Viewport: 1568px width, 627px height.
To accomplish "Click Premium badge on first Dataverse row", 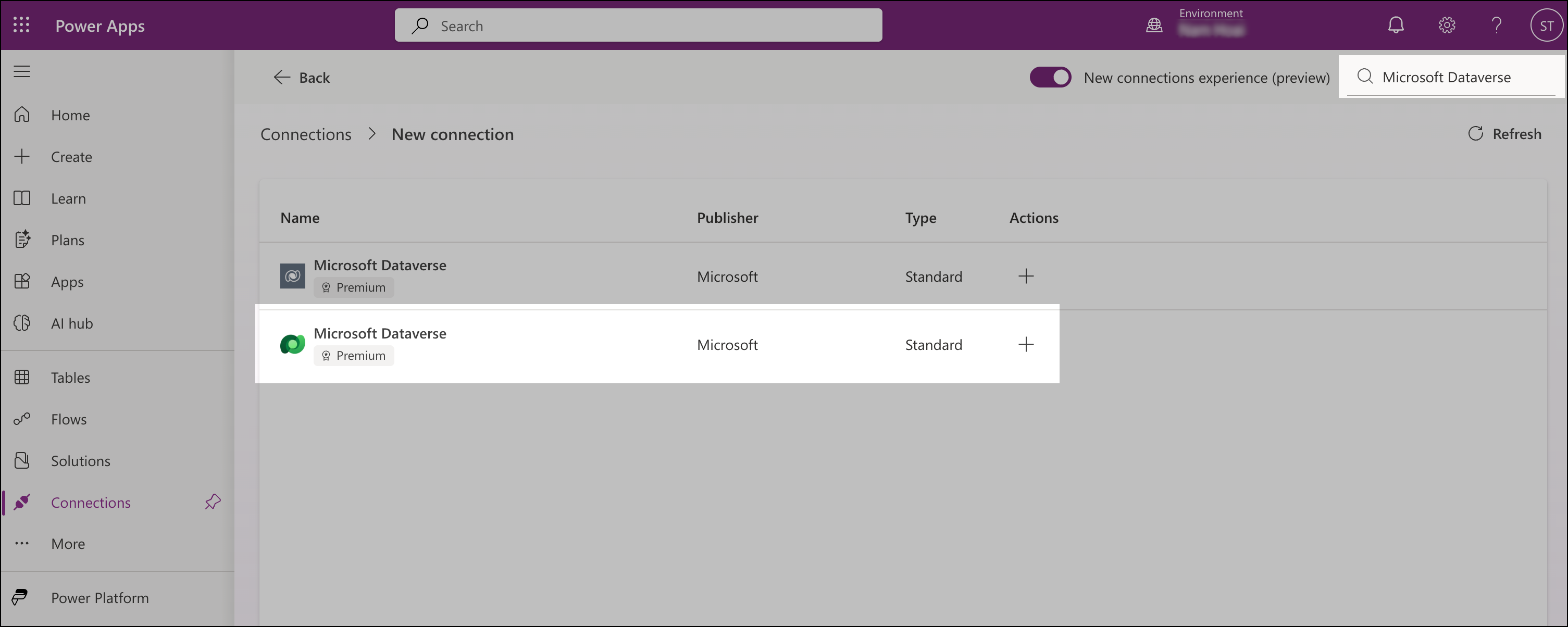I will point(354,287).
